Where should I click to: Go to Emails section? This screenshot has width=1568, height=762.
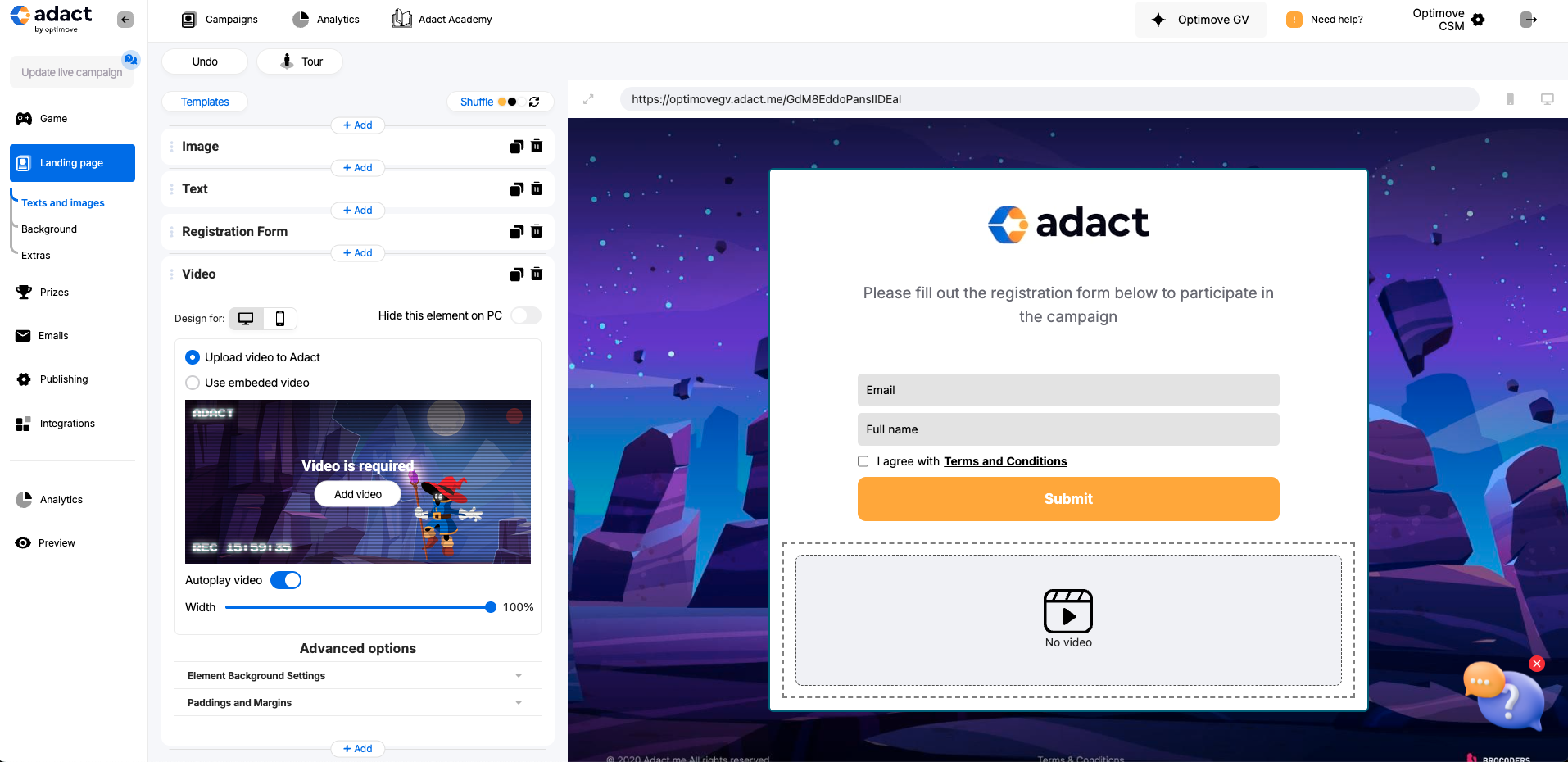click(x=43, y=336)
